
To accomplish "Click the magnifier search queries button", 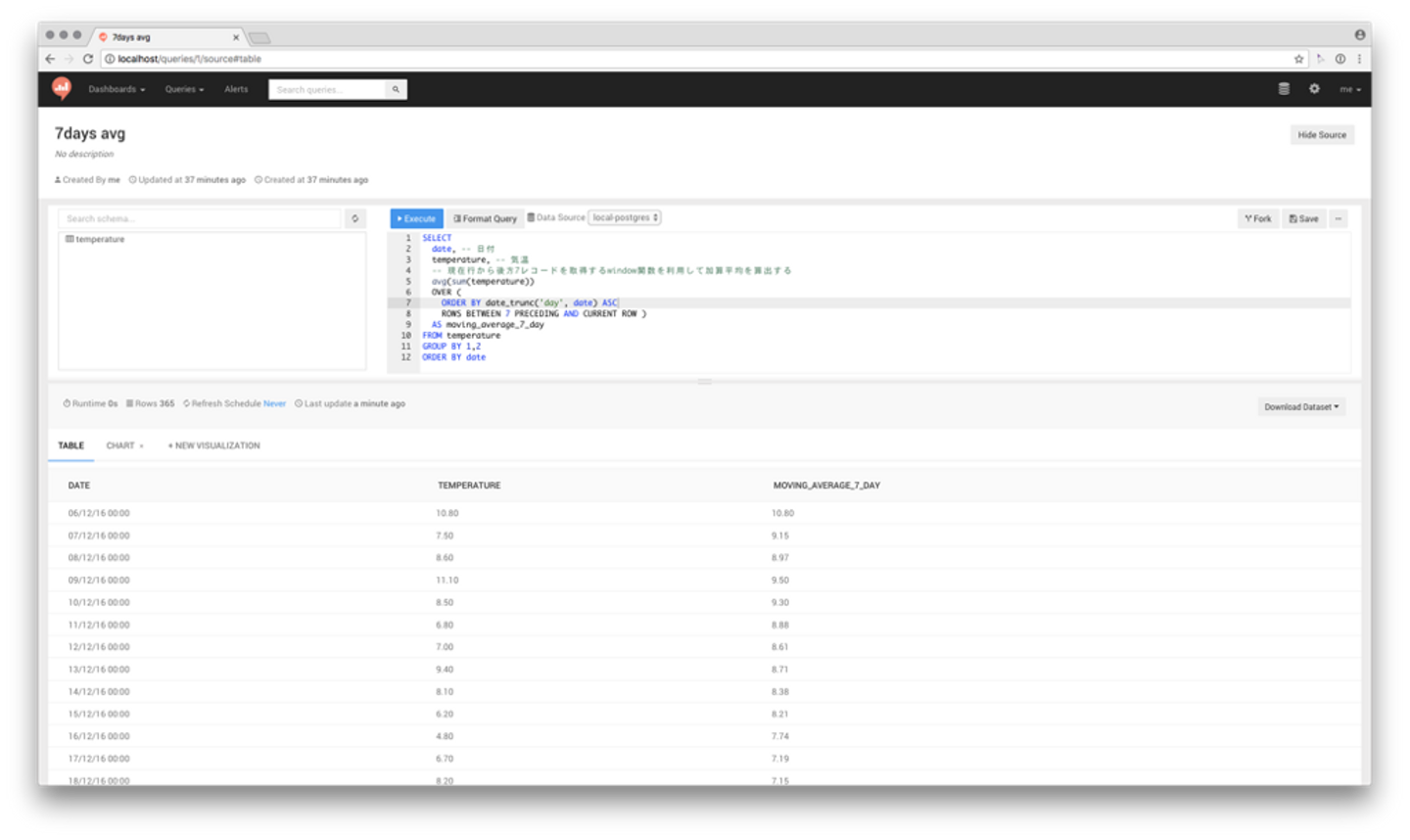I will 396,90.
